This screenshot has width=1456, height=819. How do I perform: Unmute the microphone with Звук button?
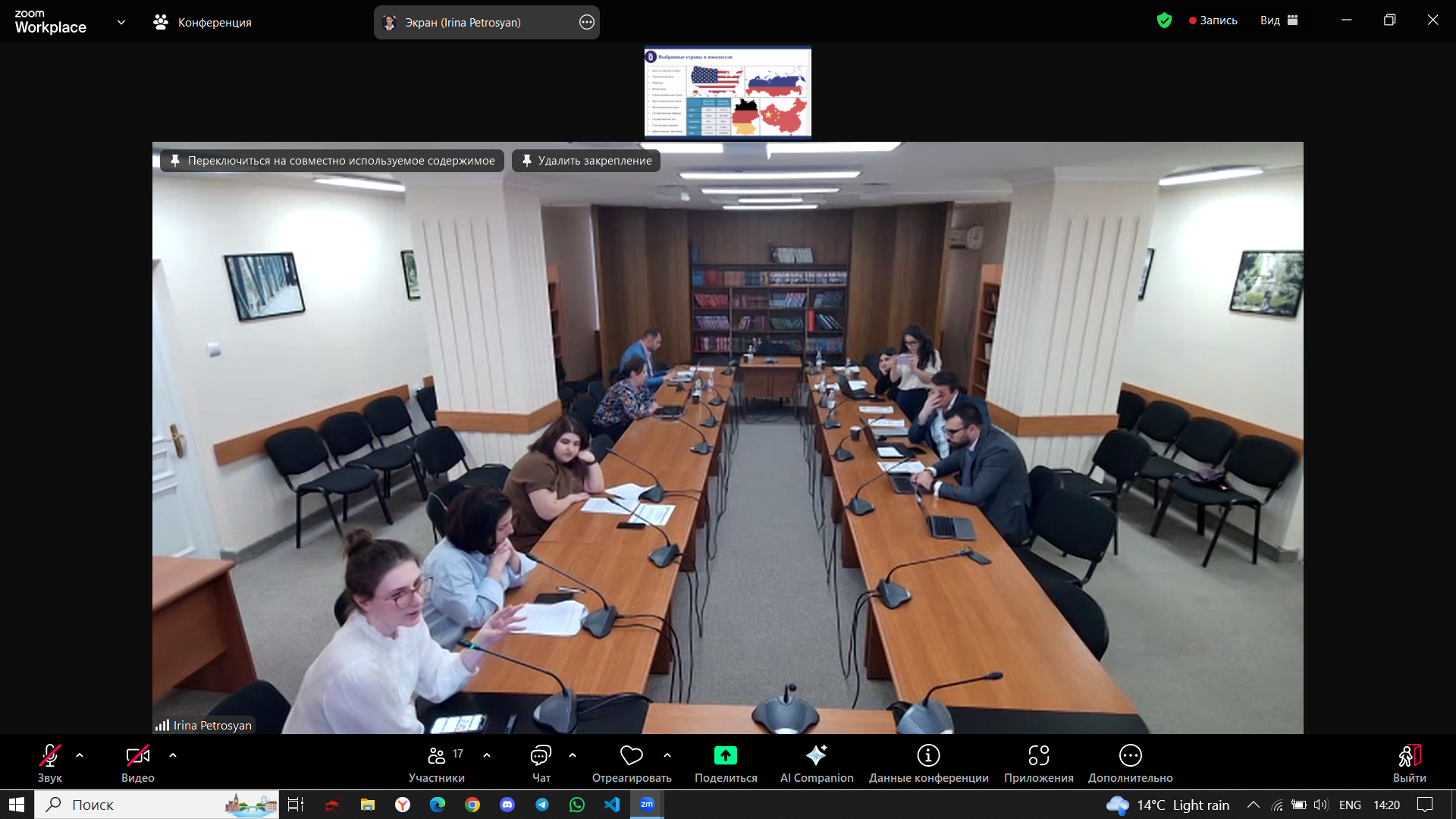tap(49, 762)
